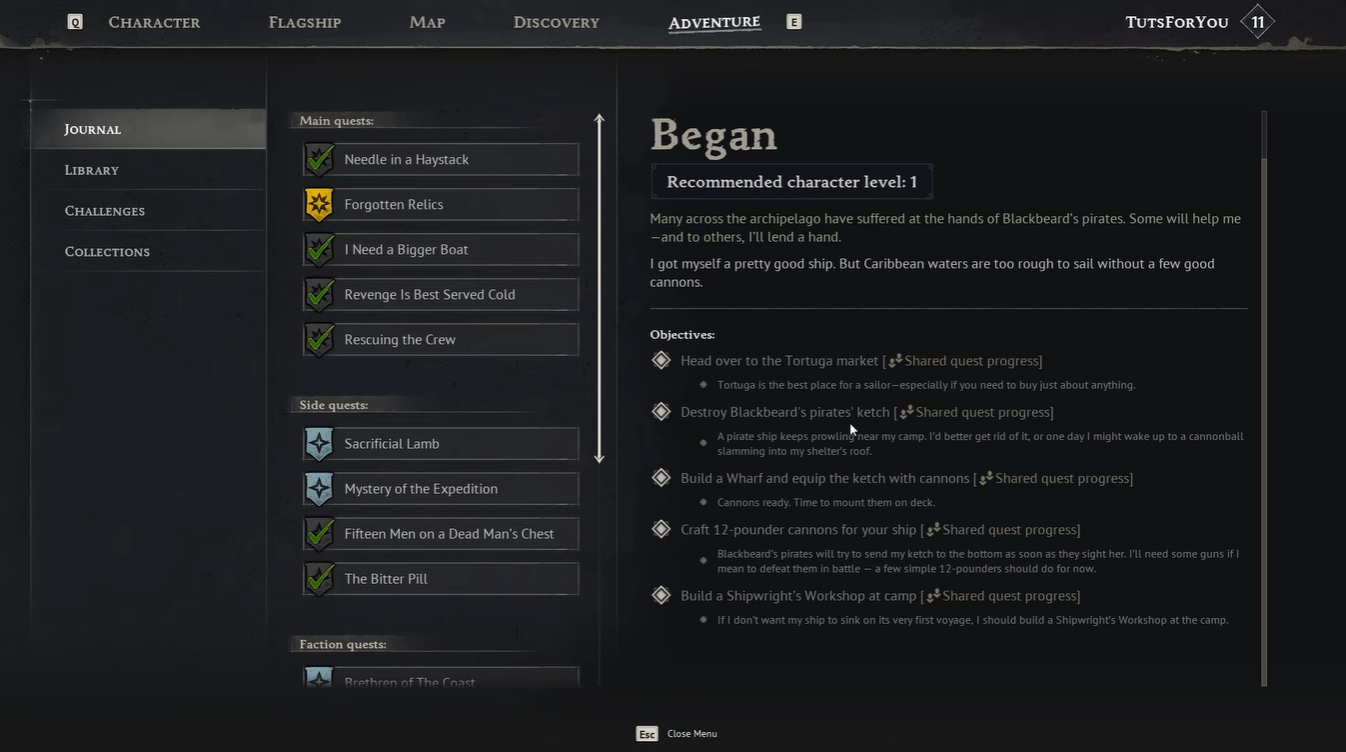The width and height of the screenshot is (1346, 752).
Task: Click the blue compass badge on Sacrificial Lamb
Action: pyautogui.click(x=319, y=444)
